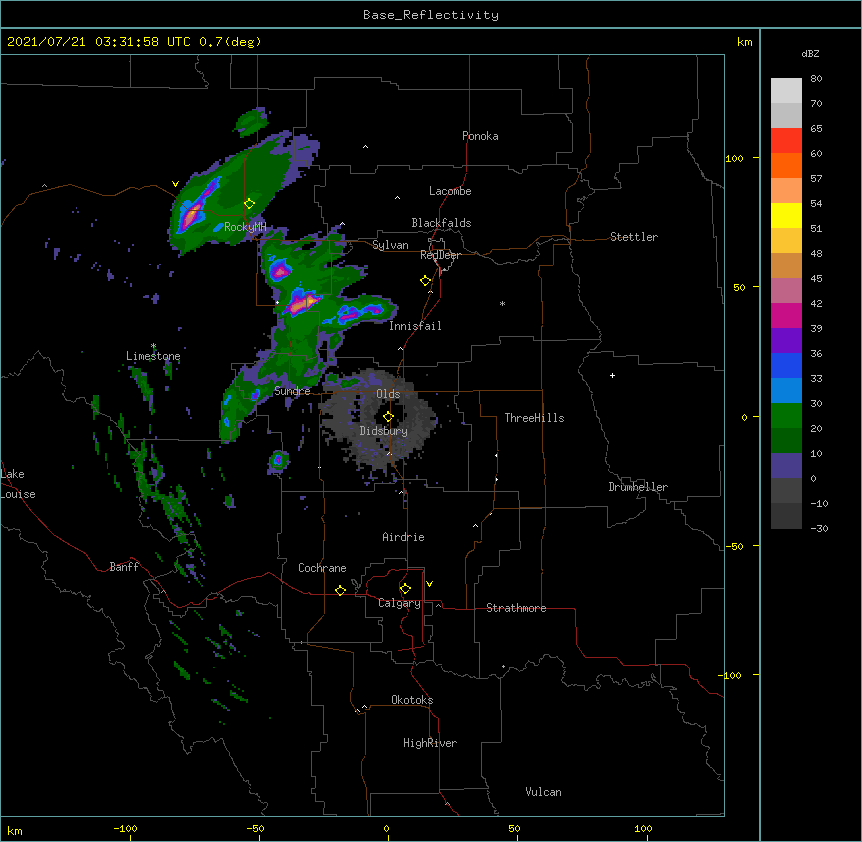862x842 pixels.
Task: Click the Strathmore label
Action: pyautogui.click(x=516, y=608)
